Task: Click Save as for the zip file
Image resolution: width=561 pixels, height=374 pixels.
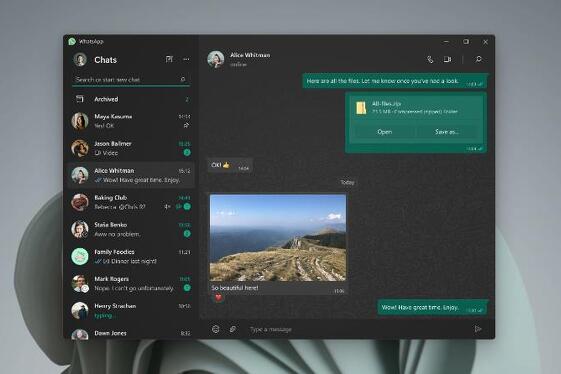Action: pos(447,132)
